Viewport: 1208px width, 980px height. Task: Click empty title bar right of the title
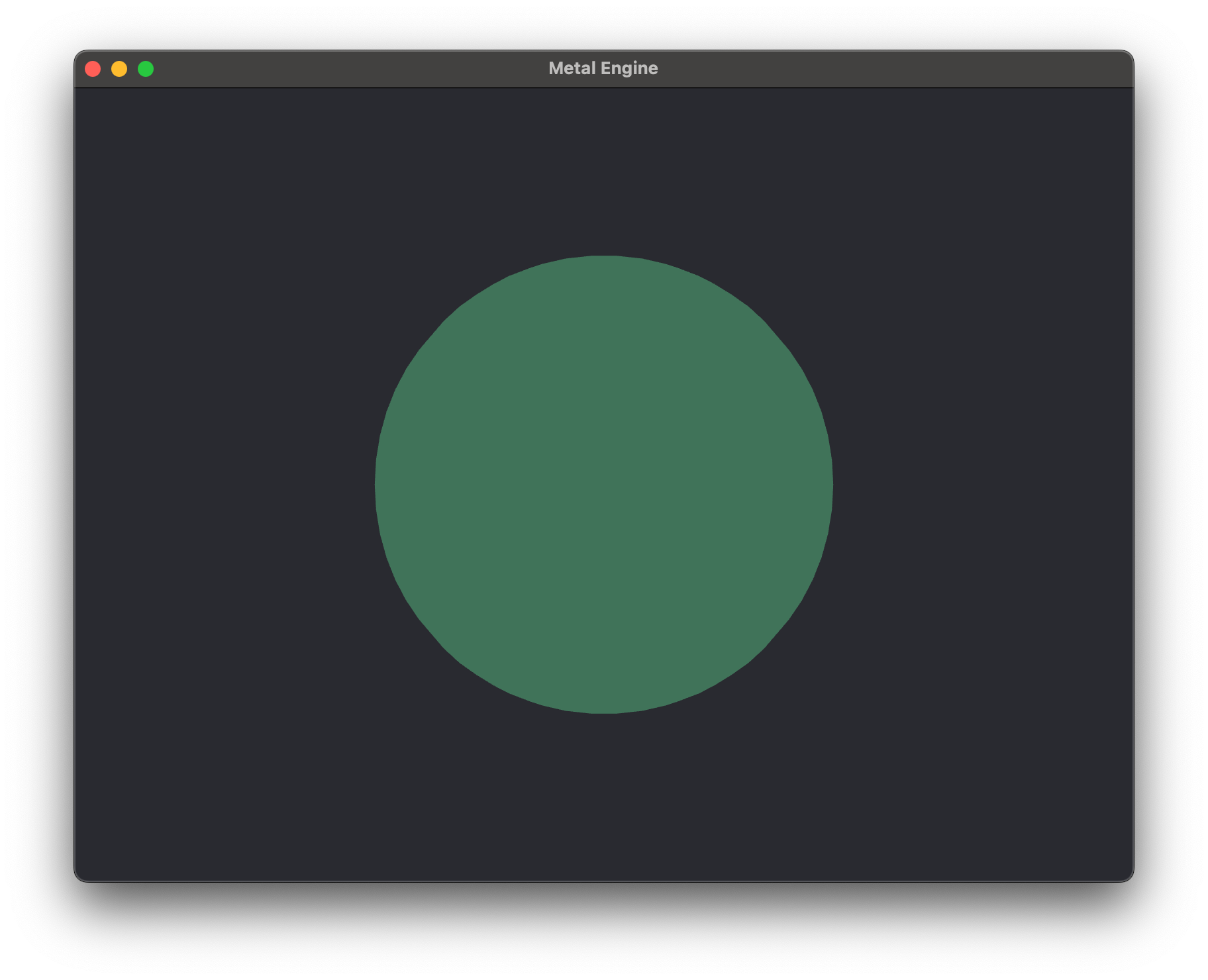[x=894, y=69]
